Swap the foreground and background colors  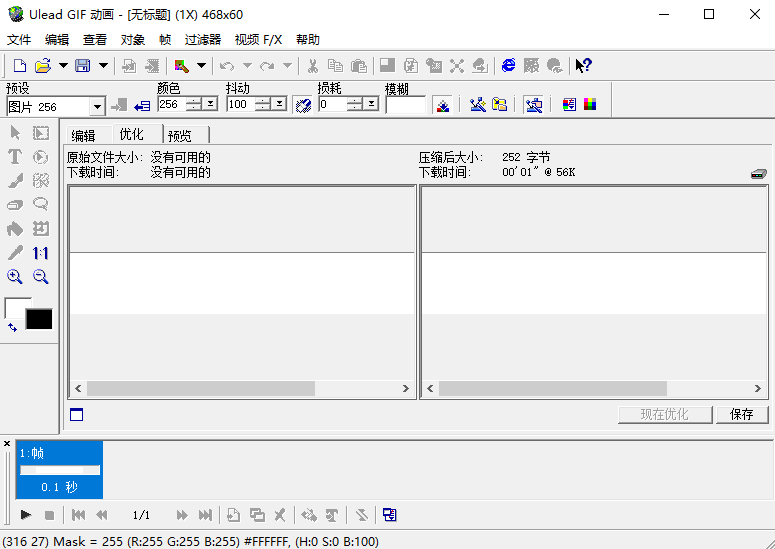pyautogui.click(x=12, y=327)
